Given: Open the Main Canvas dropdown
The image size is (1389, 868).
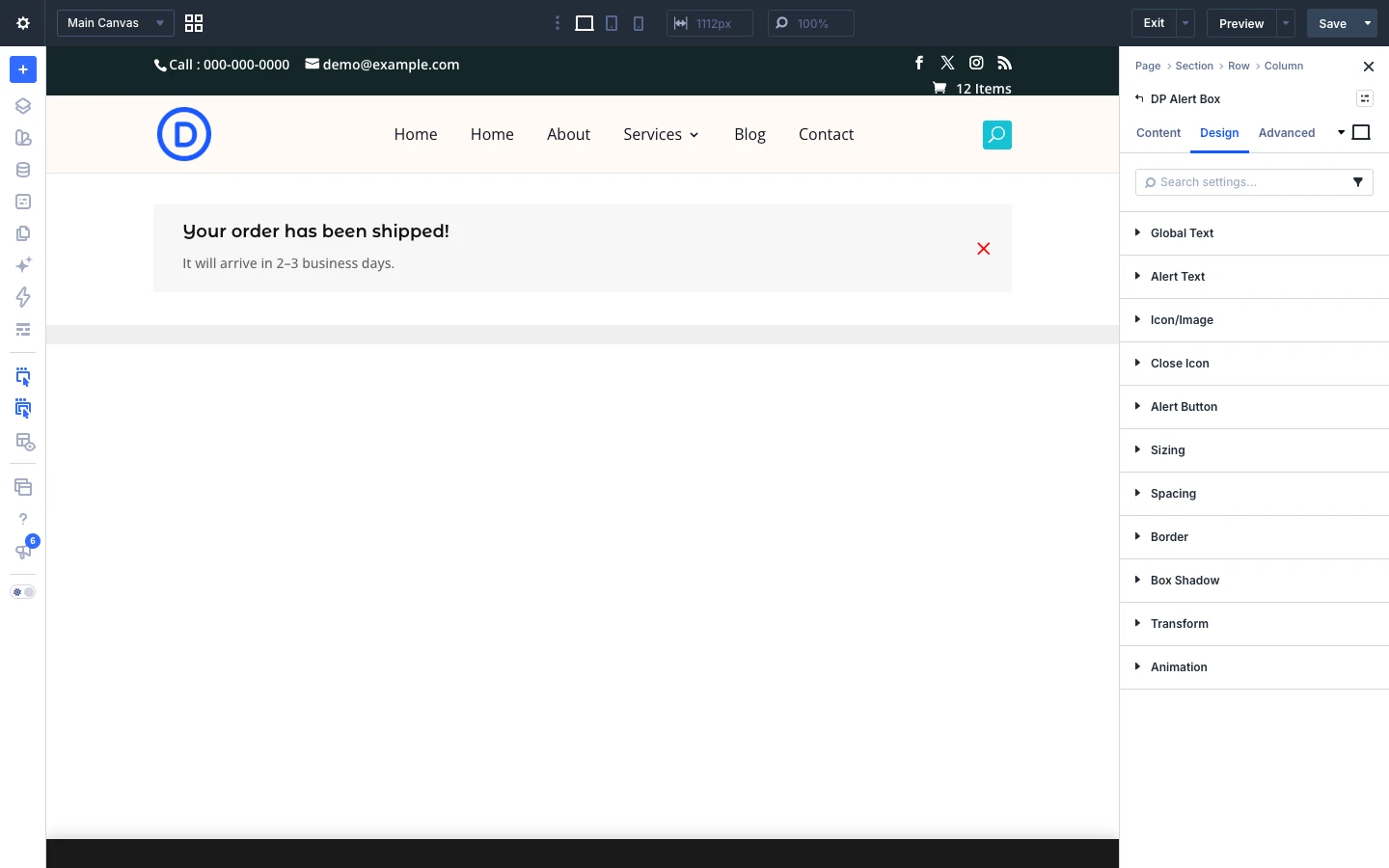Looking at the screenshot, I should [116, 23].
